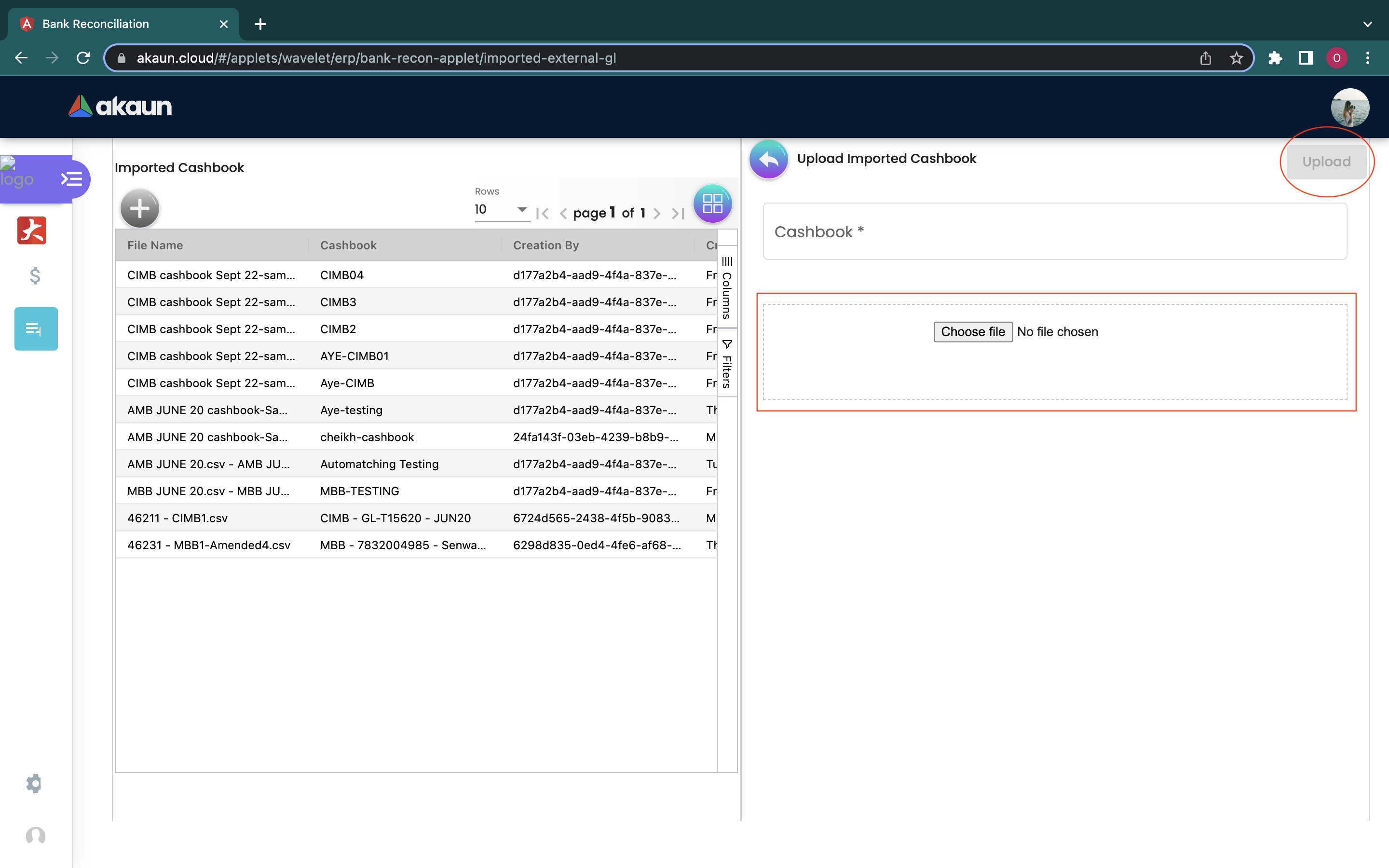The height and width of the screenshot is (868, 1389).
Task: Click the gray plus add button
Action: [139, 208]
